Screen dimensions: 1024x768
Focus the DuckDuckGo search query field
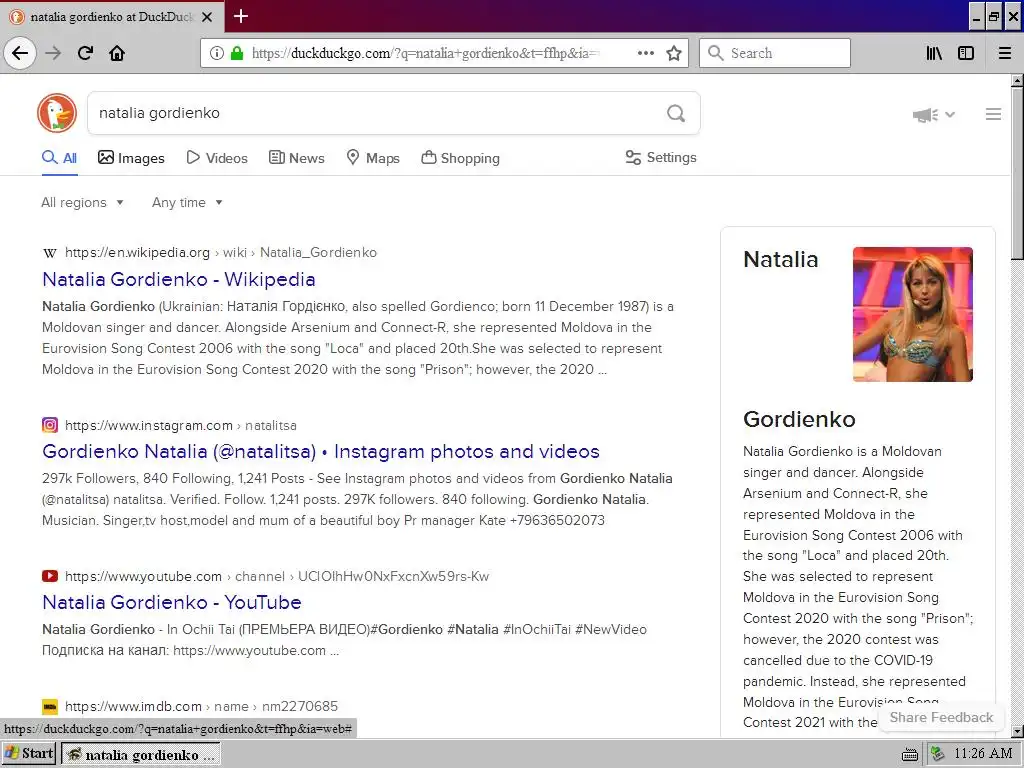click(x=376, y=113)
